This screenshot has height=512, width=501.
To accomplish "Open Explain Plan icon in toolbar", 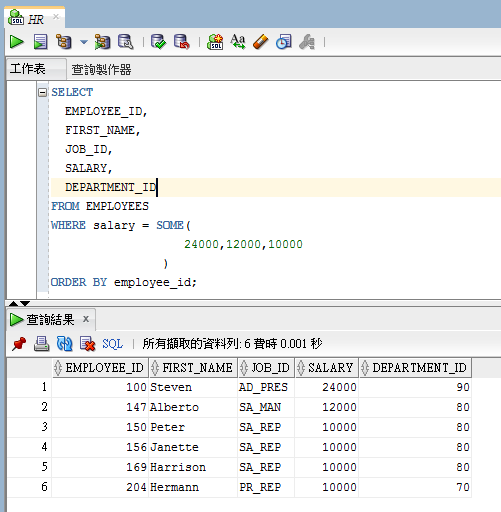I will pyautogui.click(x=63, y=42).
